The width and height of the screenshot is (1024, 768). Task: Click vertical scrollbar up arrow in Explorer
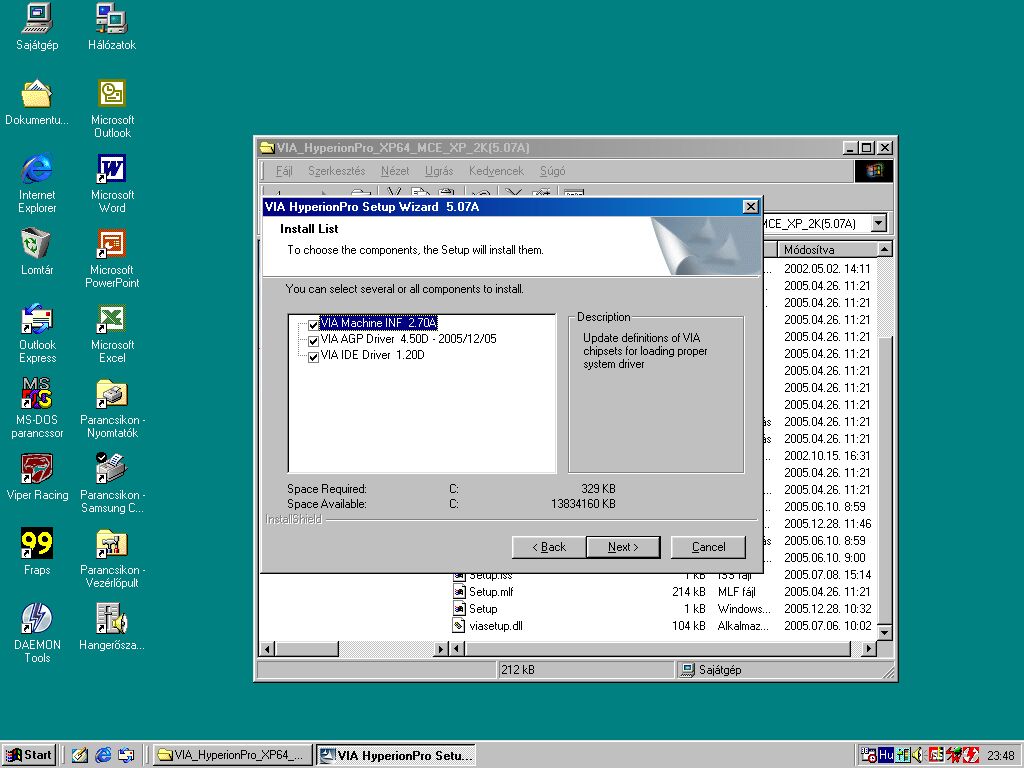(885, 249)
